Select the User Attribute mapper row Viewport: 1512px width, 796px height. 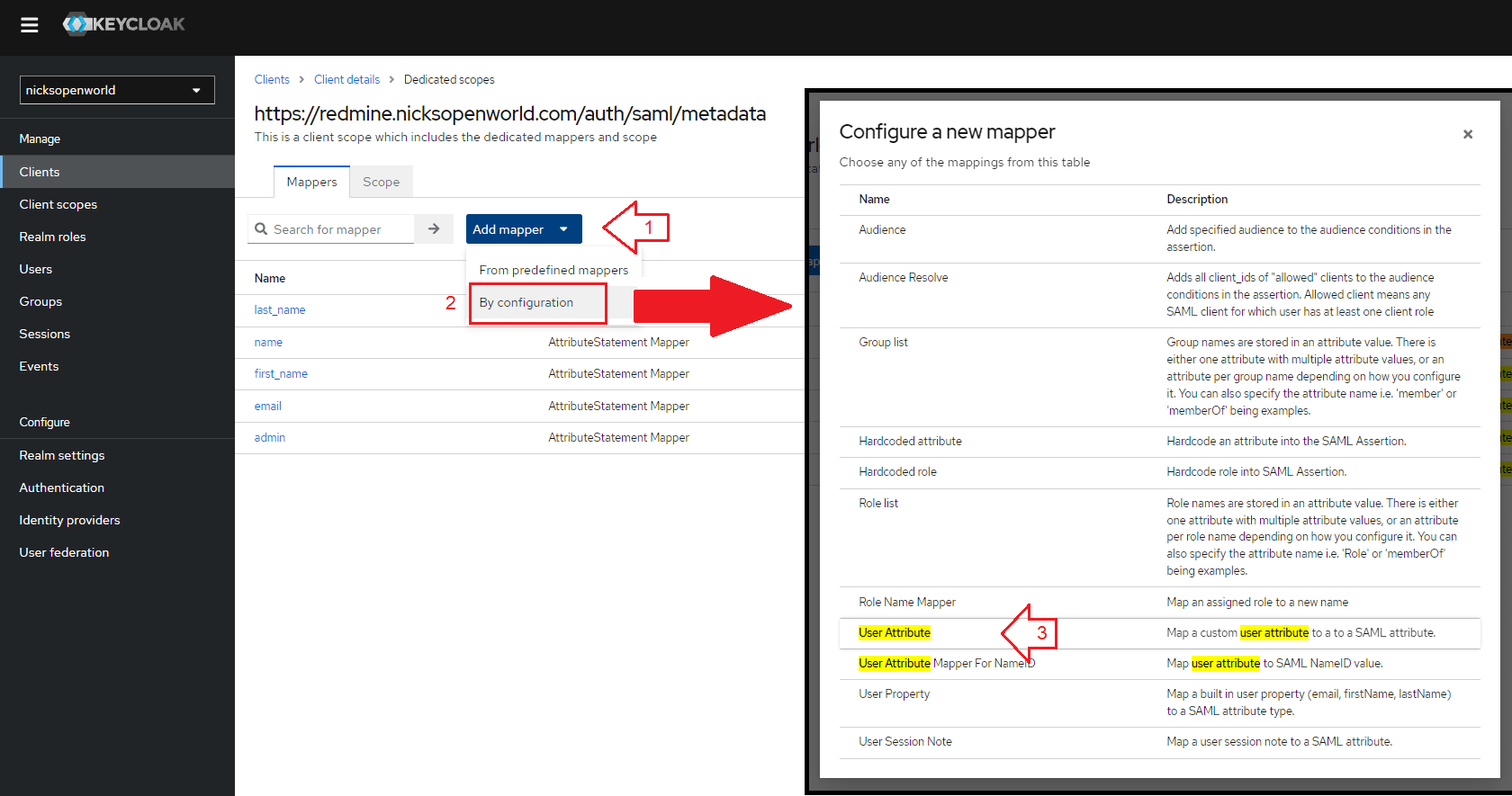1160,633
